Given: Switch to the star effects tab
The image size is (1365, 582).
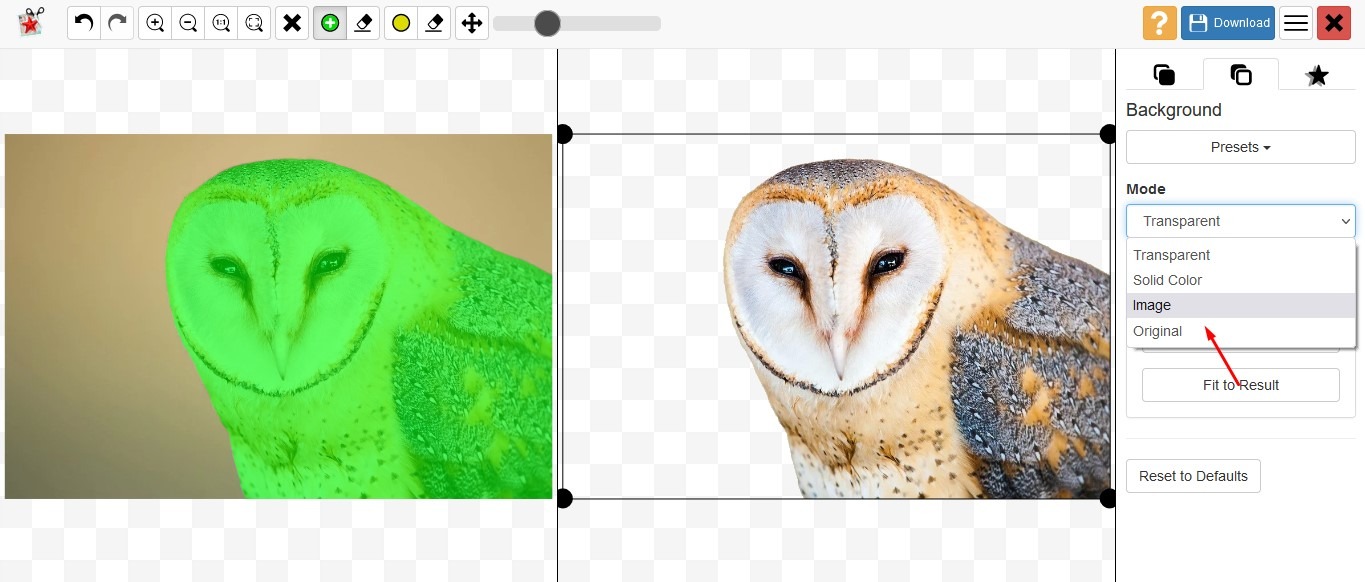Looking at the screenshot, I should (x=1318, y=75).
